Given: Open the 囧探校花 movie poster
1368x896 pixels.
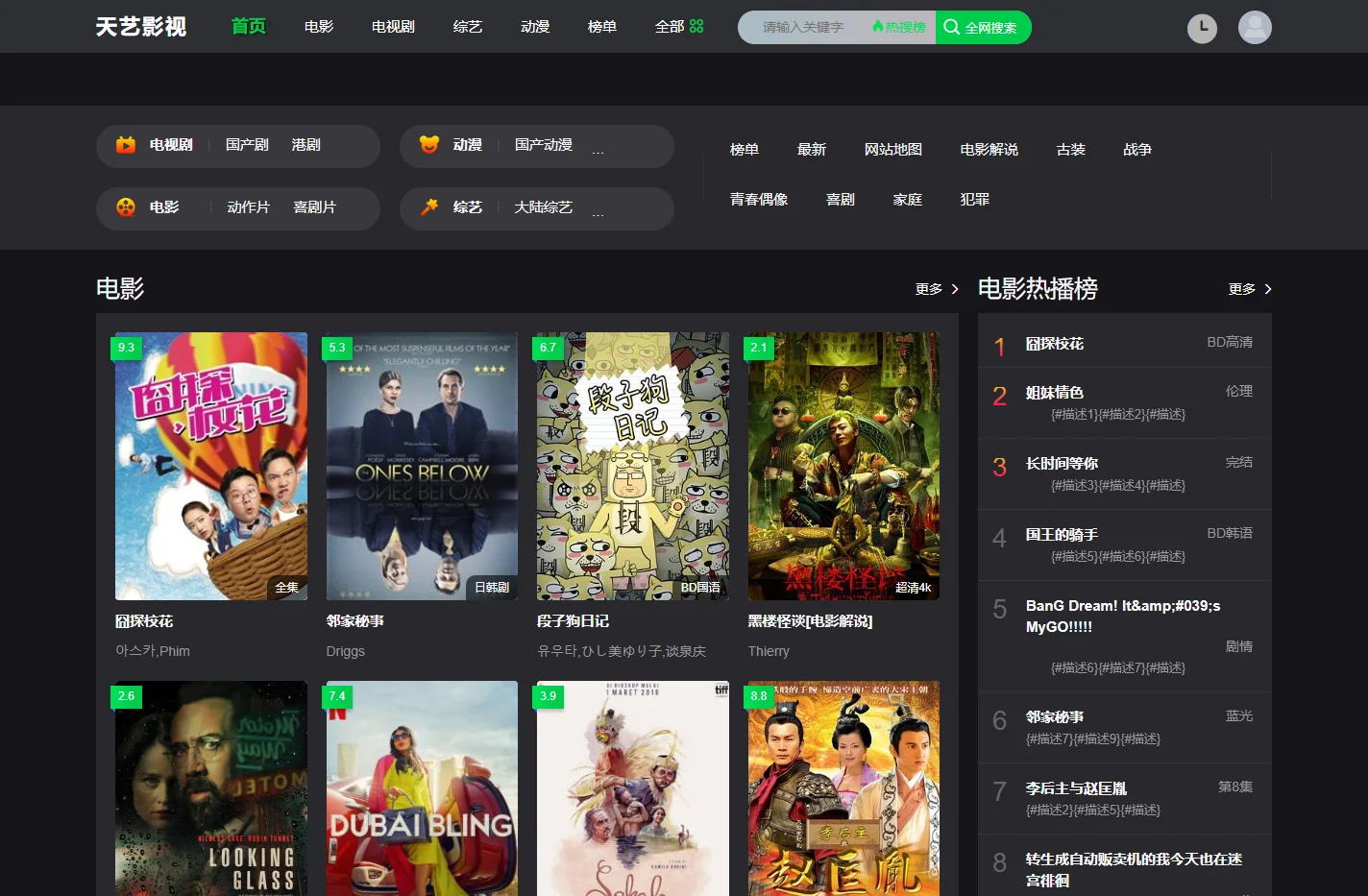Looking at the screenshot, I should tap(211, 467).
